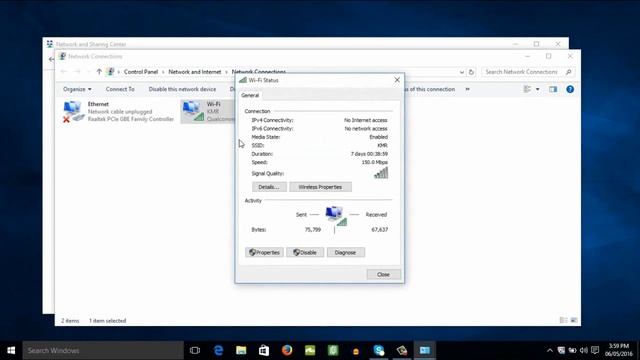Toggle the preview pane icon
640x360 pixels.
(x=553, y=89)
